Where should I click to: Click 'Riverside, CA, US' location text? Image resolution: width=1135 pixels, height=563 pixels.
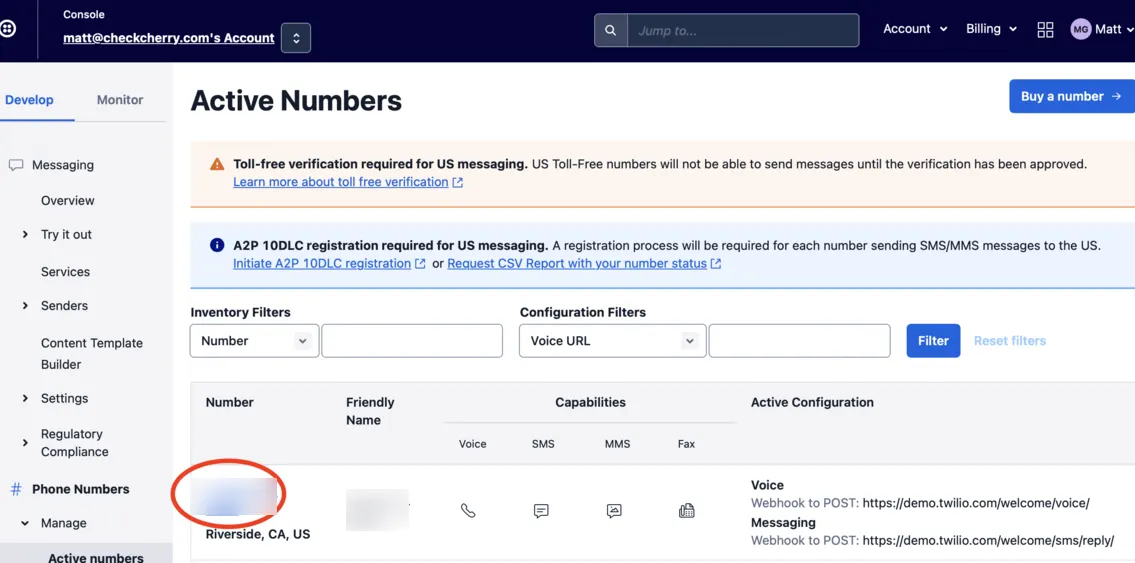tap(258, 535)
